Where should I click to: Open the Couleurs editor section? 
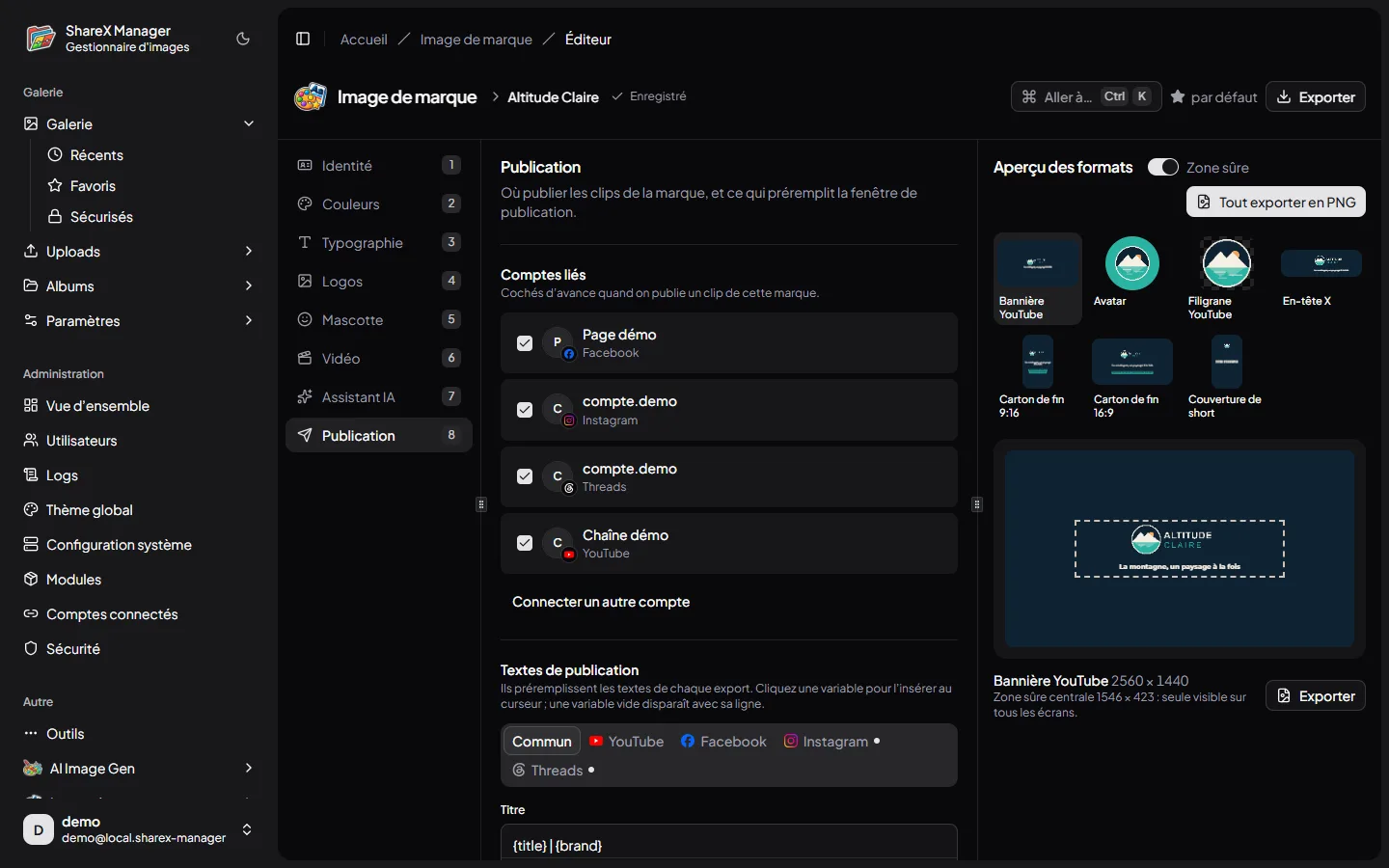[379, 203]
